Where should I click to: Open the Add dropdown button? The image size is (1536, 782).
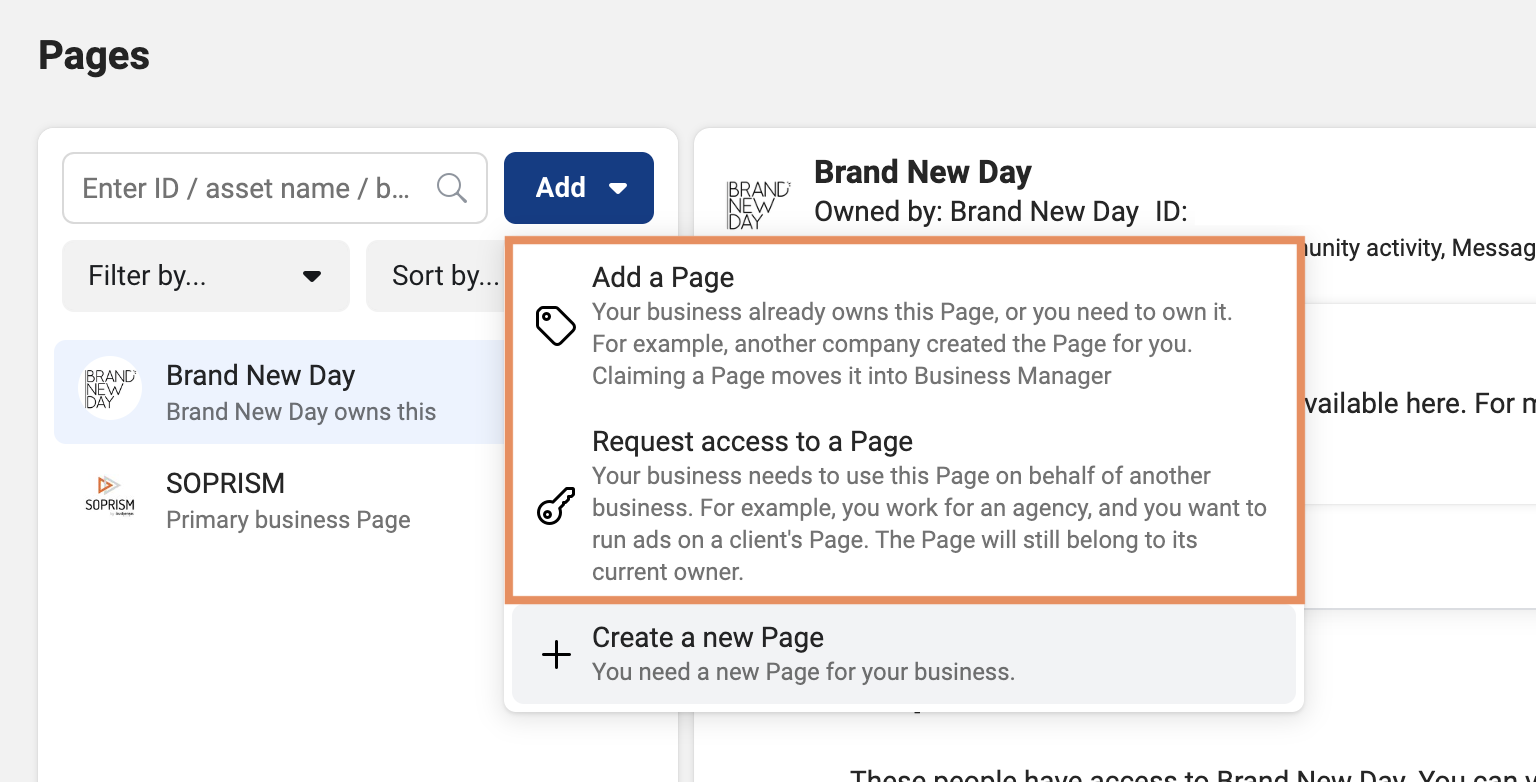579,188
